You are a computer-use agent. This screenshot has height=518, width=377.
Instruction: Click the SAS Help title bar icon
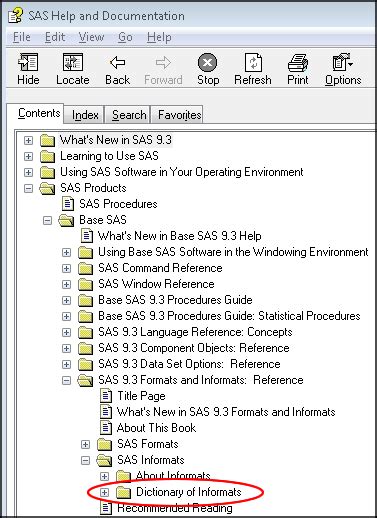coord(16,15)
